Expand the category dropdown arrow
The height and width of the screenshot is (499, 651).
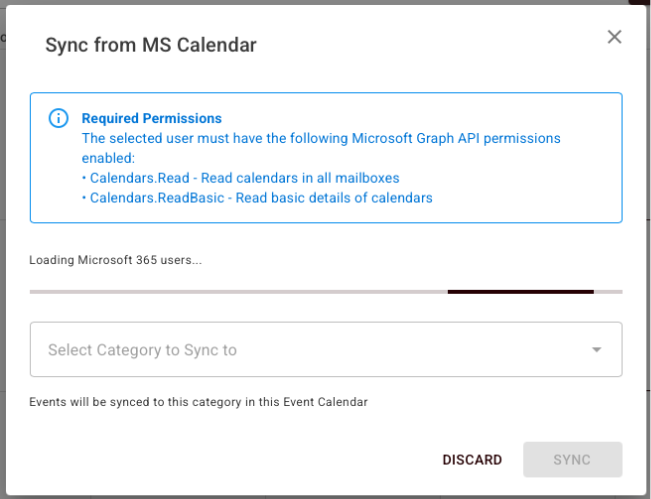pyautogui.click(x=597, y=350)
